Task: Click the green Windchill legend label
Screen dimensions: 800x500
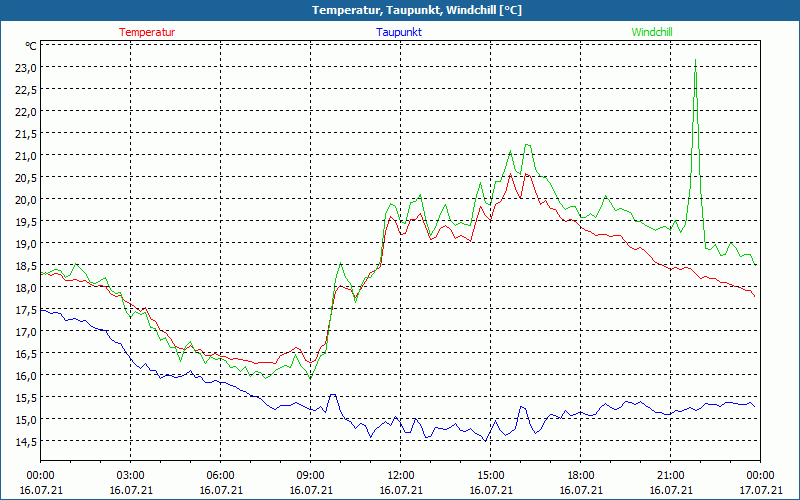Action: coord(652,32)
